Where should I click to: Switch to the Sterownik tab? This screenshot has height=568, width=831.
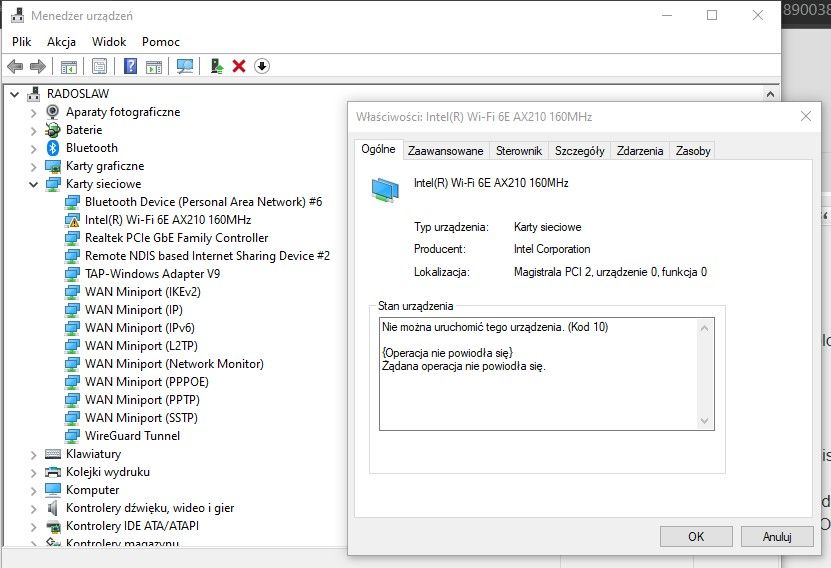[x=519, y=151]
